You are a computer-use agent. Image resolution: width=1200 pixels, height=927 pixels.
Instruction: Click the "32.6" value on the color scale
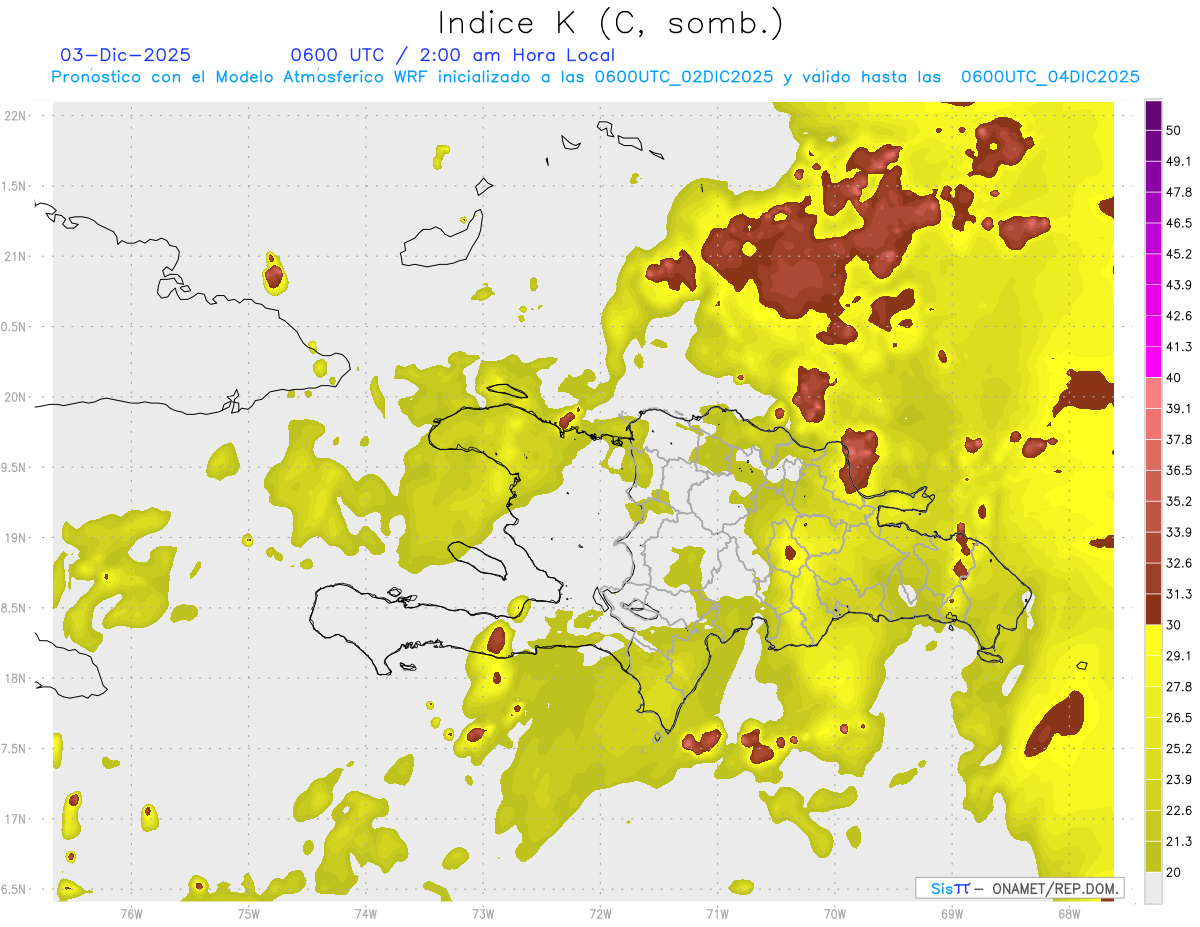(x=1179, y=563)
